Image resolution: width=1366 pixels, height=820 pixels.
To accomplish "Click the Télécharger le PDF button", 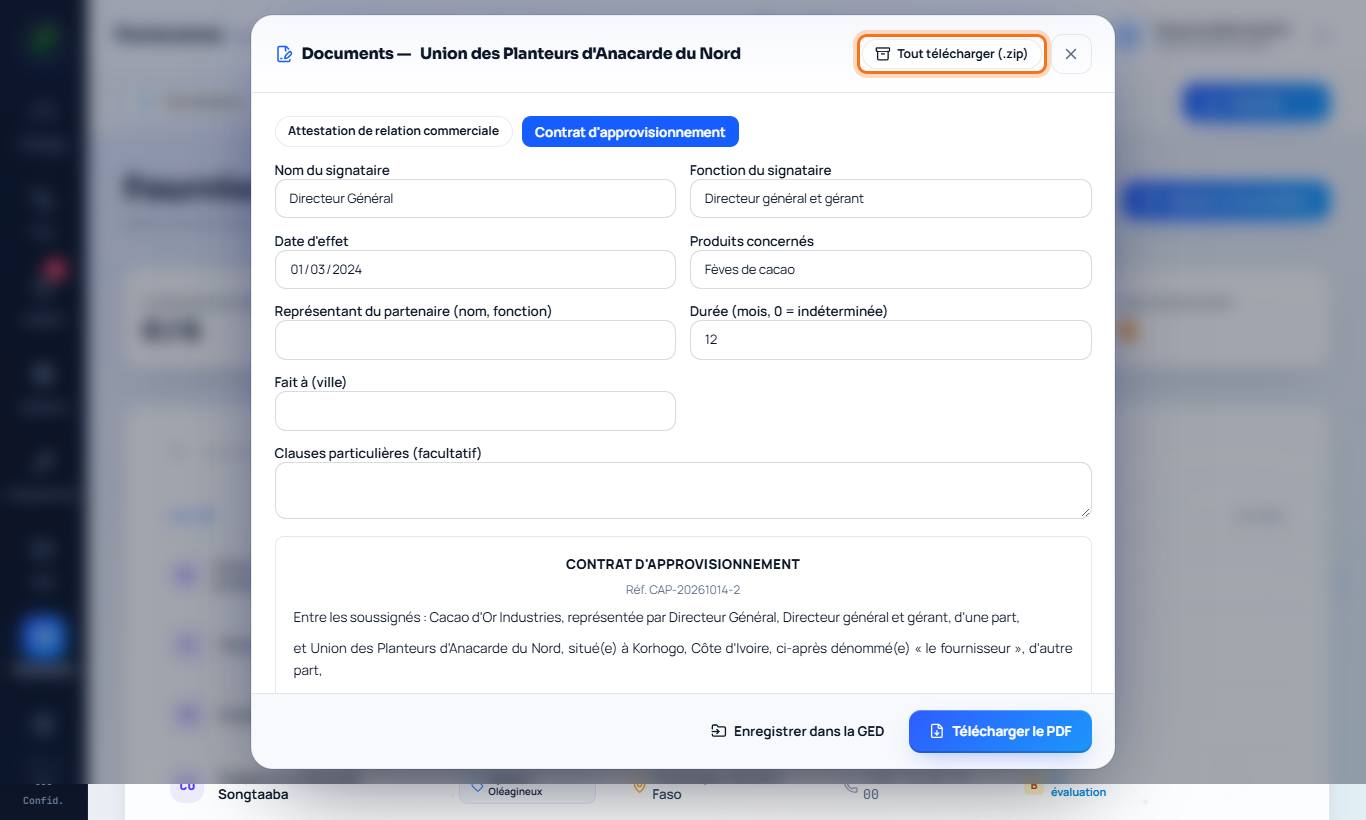I will point(1000,731).
